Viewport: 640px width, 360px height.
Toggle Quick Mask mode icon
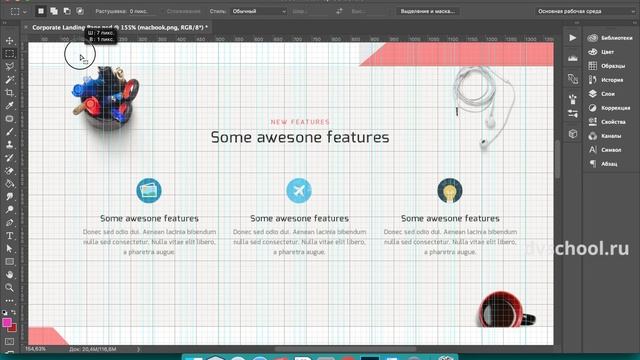9,341
